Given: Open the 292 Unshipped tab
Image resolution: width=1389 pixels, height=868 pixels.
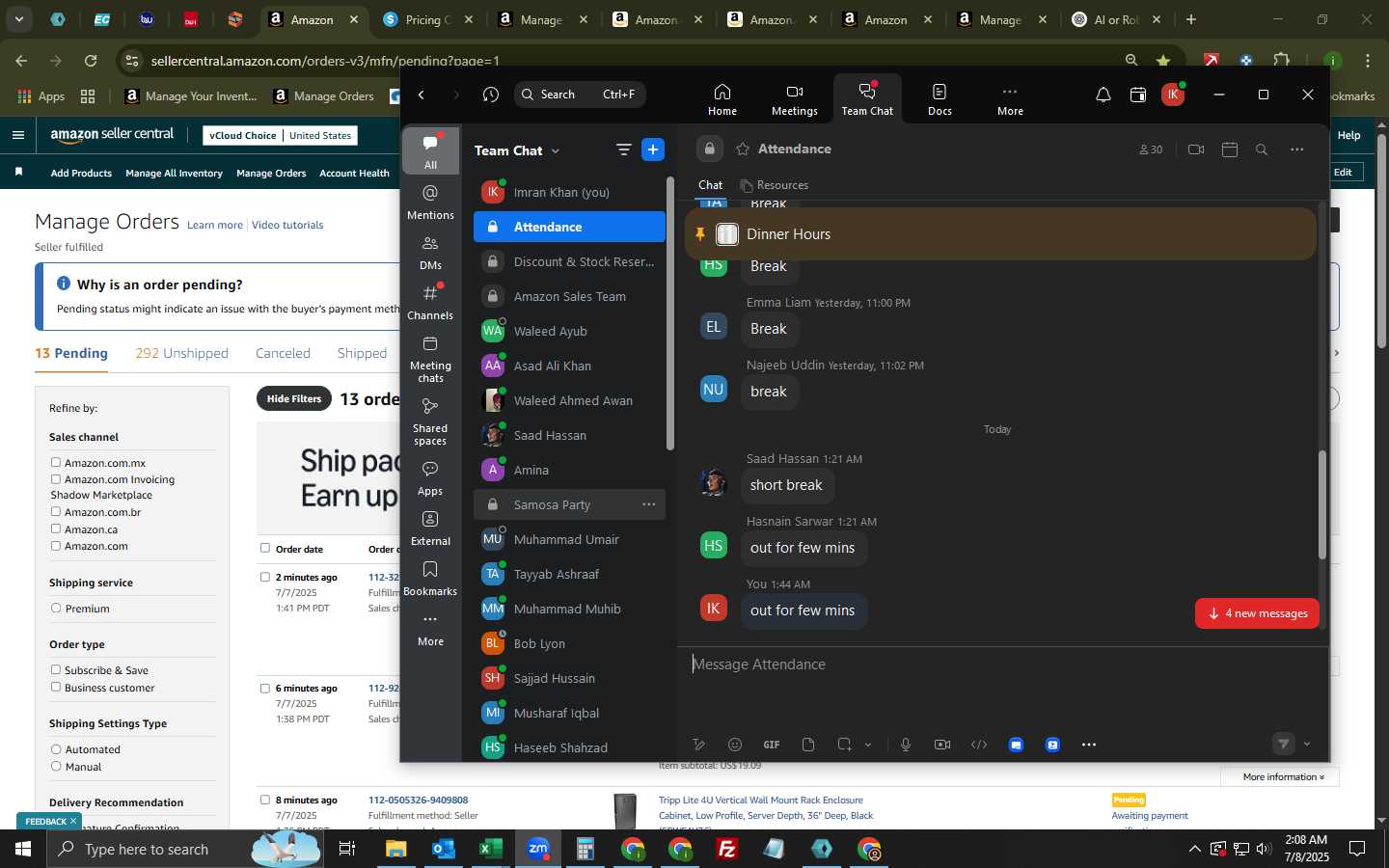Looking at the screenshot, I should [181, 353].
